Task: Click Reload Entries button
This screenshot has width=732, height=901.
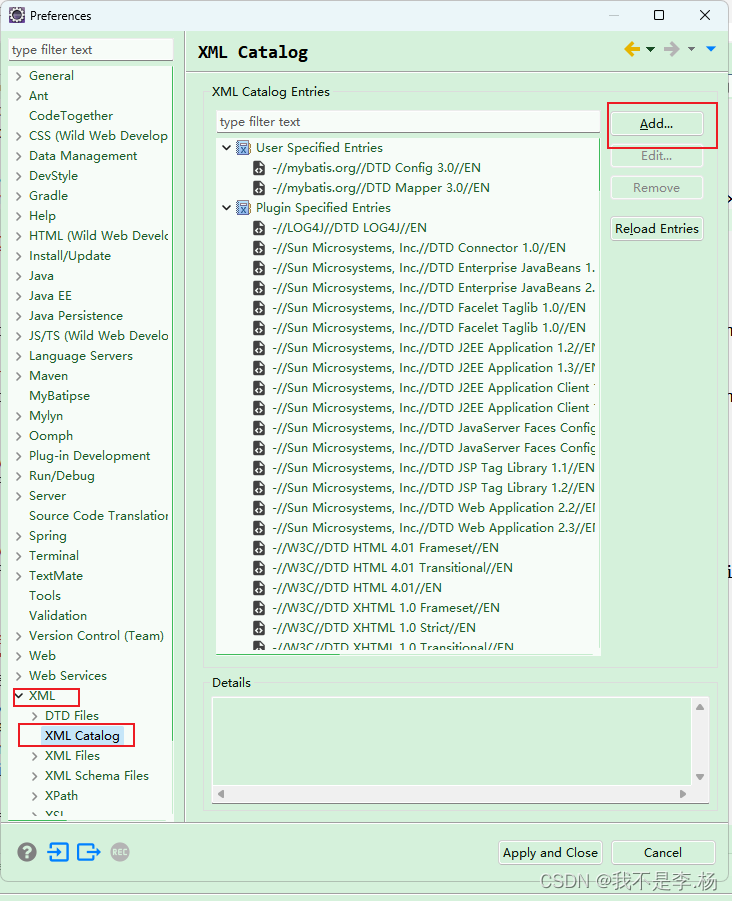Action: pos(657,229)
